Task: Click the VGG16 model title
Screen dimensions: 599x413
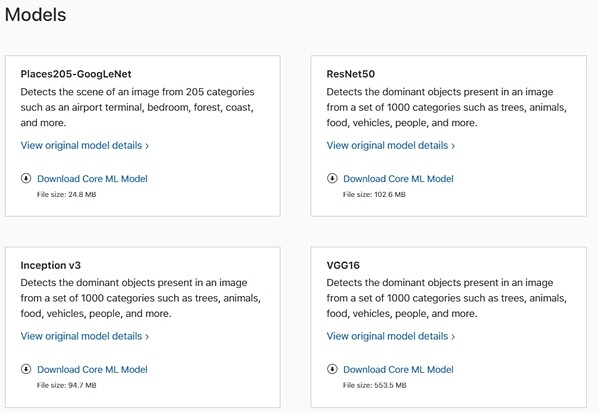Action: point(343,265)
